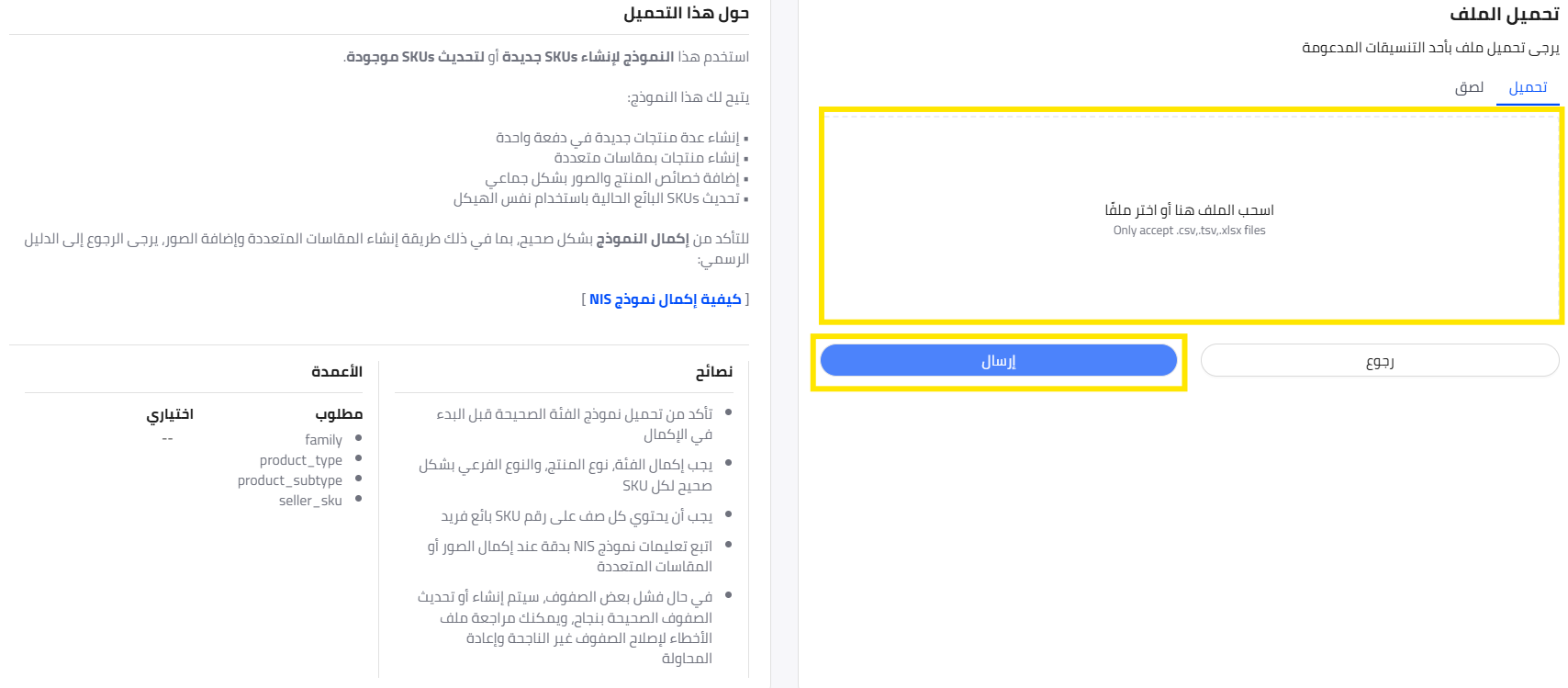Select the family required column item
The image size is (1568, 688).
(323, 440)
